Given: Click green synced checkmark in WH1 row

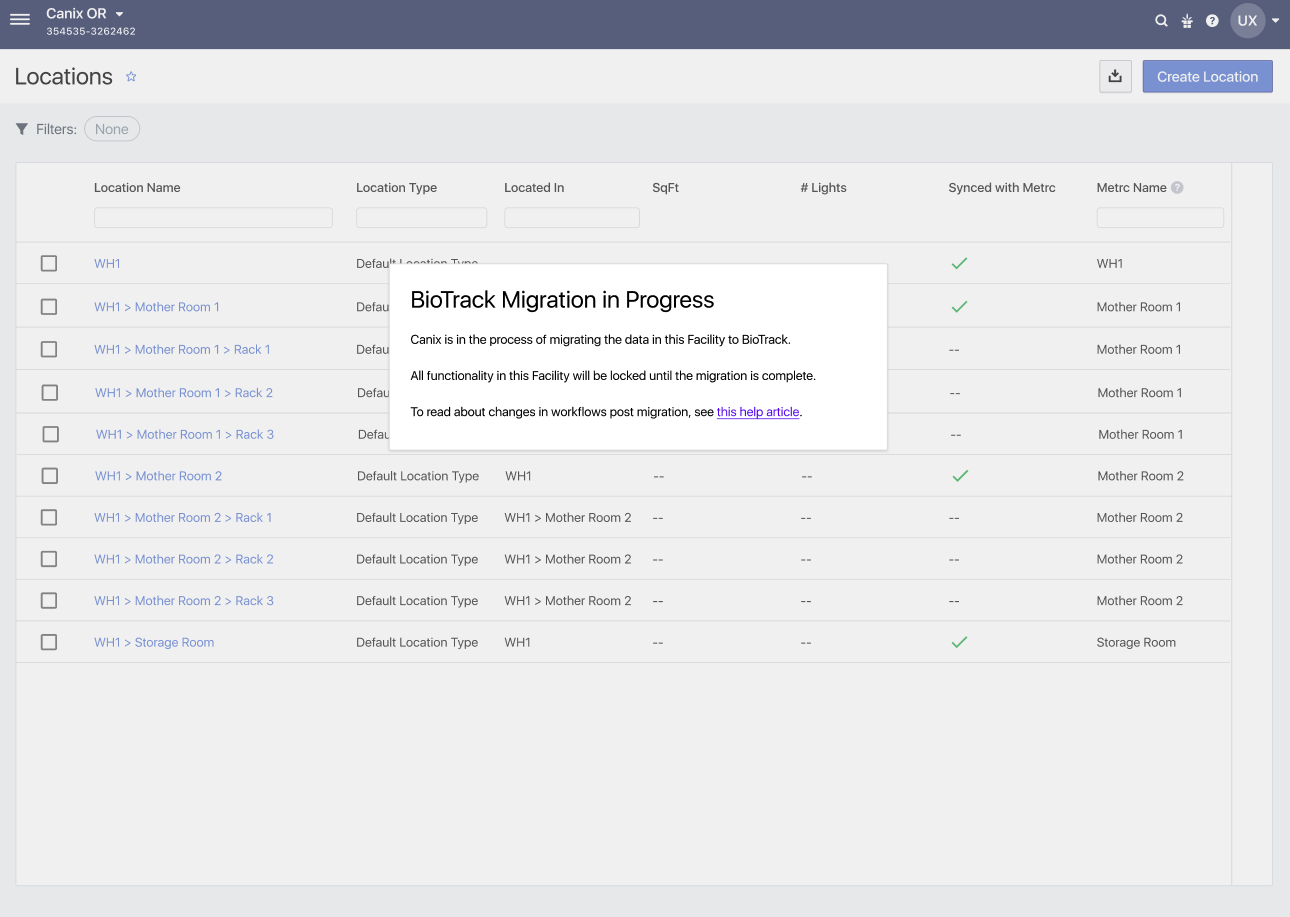Looking at the screenshot, I should click(x=959, y=263).
